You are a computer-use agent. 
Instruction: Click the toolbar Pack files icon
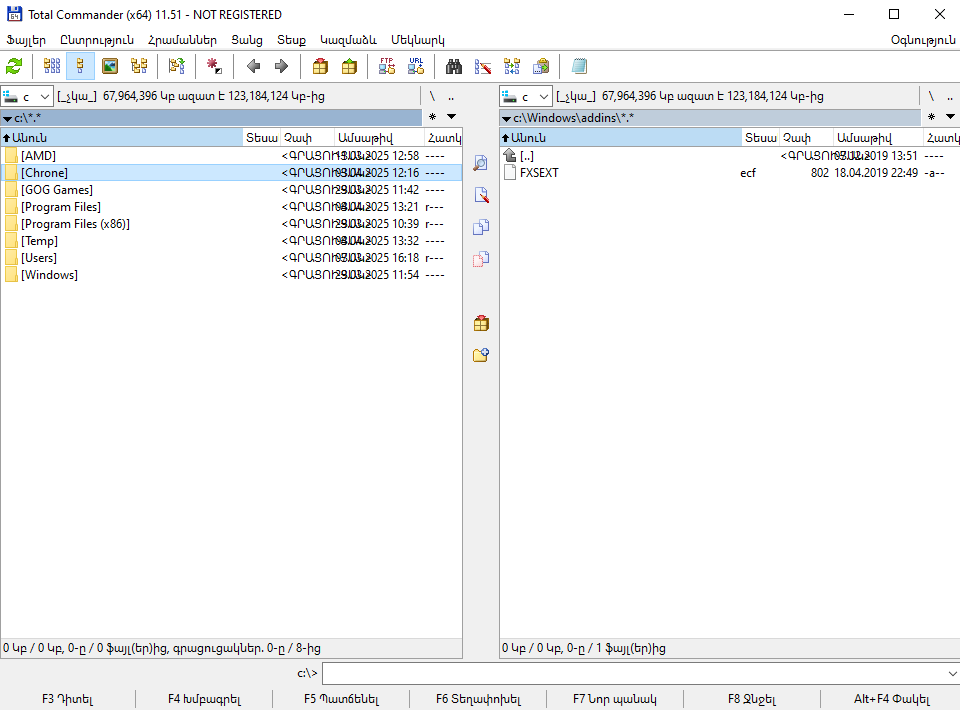pyautogui.click(x=320, y=66)
